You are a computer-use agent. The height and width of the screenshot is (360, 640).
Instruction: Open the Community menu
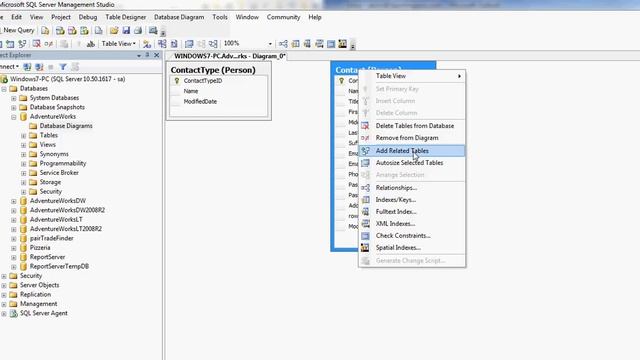[283, 17]
